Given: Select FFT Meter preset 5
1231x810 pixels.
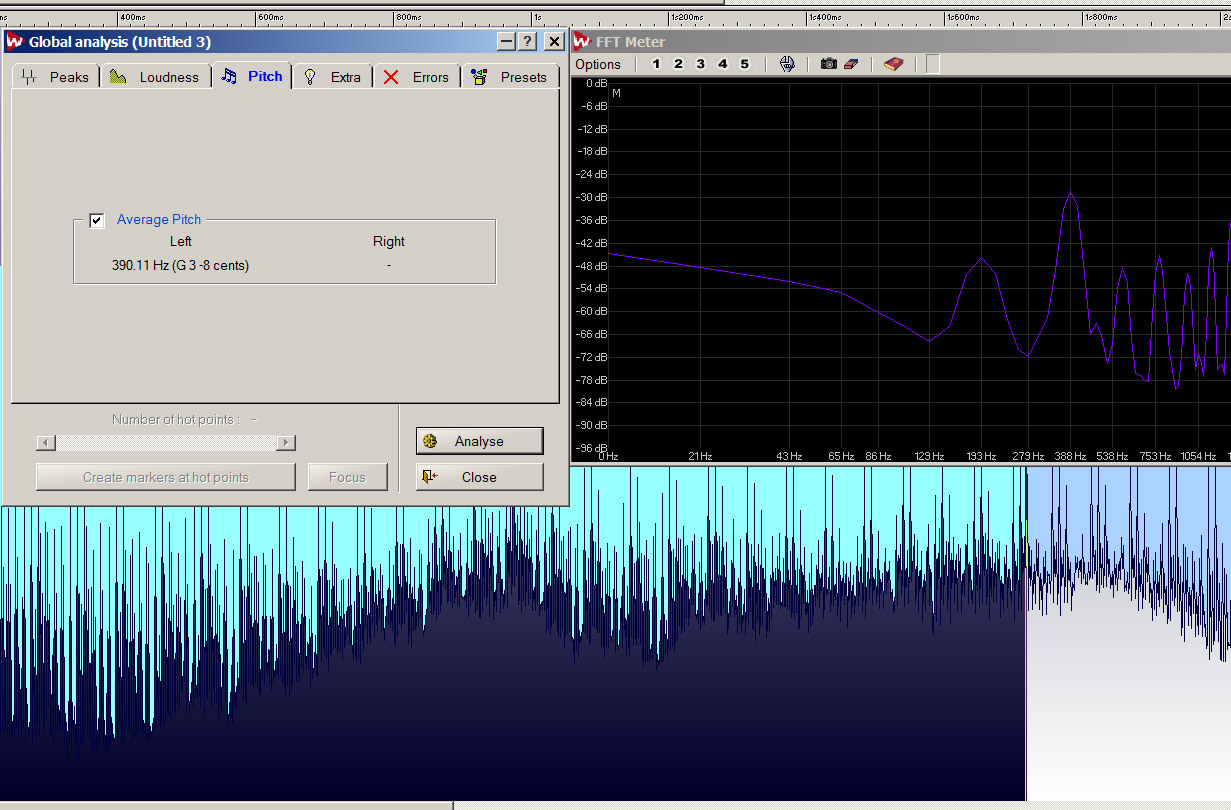Looking at the screenshot, I should [x=744, y=64].
